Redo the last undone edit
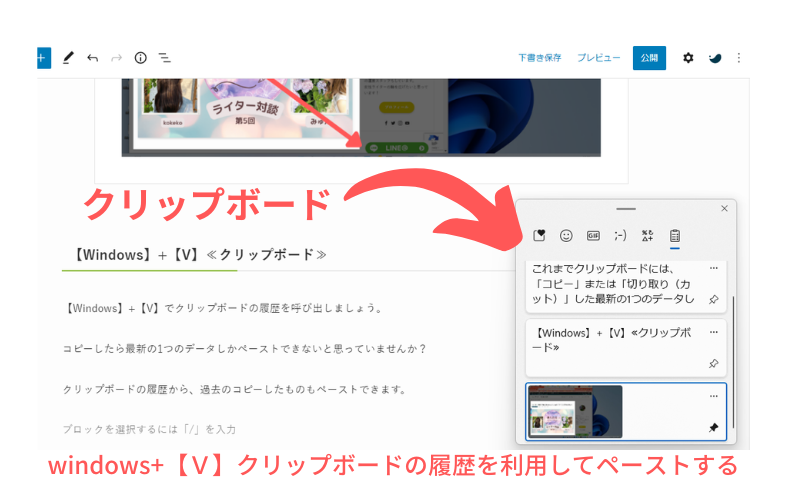This screenshot has height=500, width=800. [x=117, y=58]
